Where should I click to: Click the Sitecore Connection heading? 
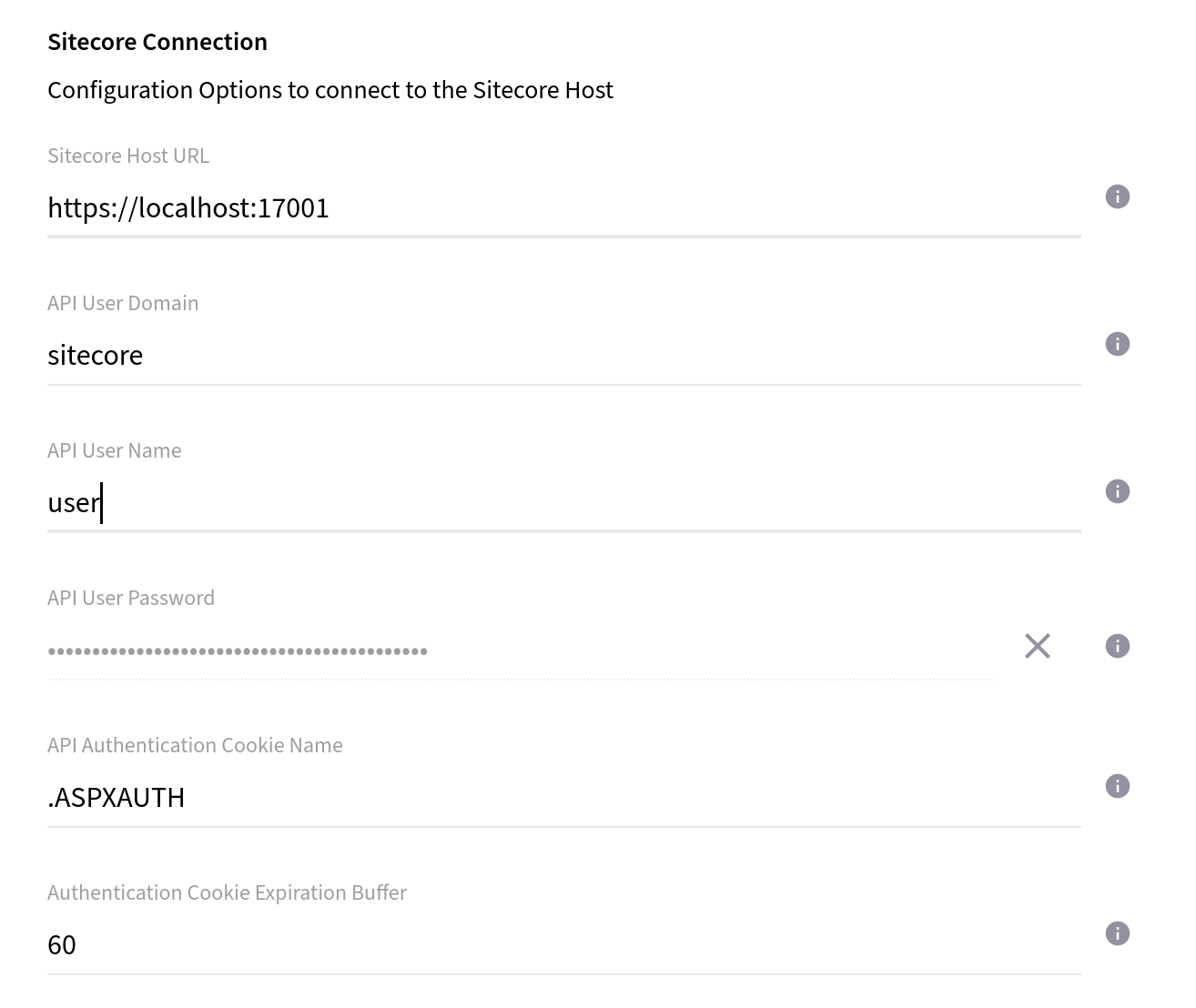pos(157,42)
